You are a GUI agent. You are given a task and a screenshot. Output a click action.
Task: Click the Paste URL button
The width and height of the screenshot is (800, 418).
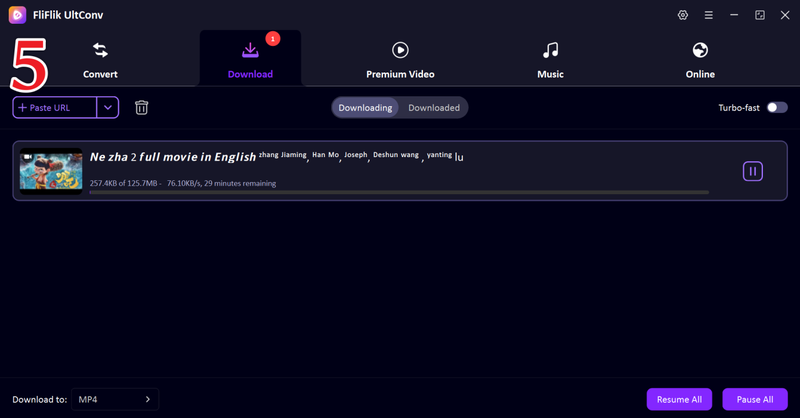[55, 108]
